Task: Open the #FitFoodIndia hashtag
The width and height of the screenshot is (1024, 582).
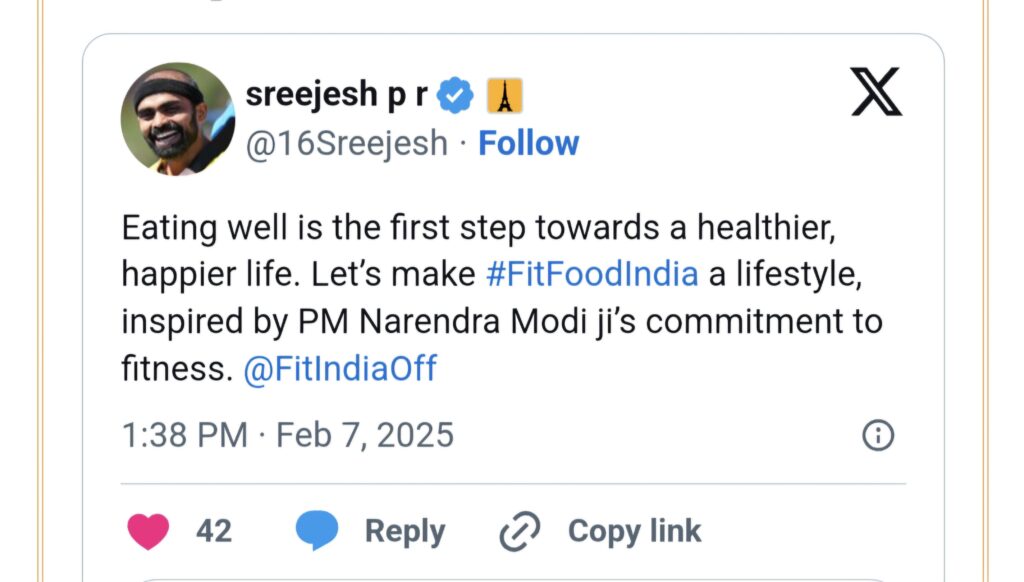Action: [x=592, y=274]
